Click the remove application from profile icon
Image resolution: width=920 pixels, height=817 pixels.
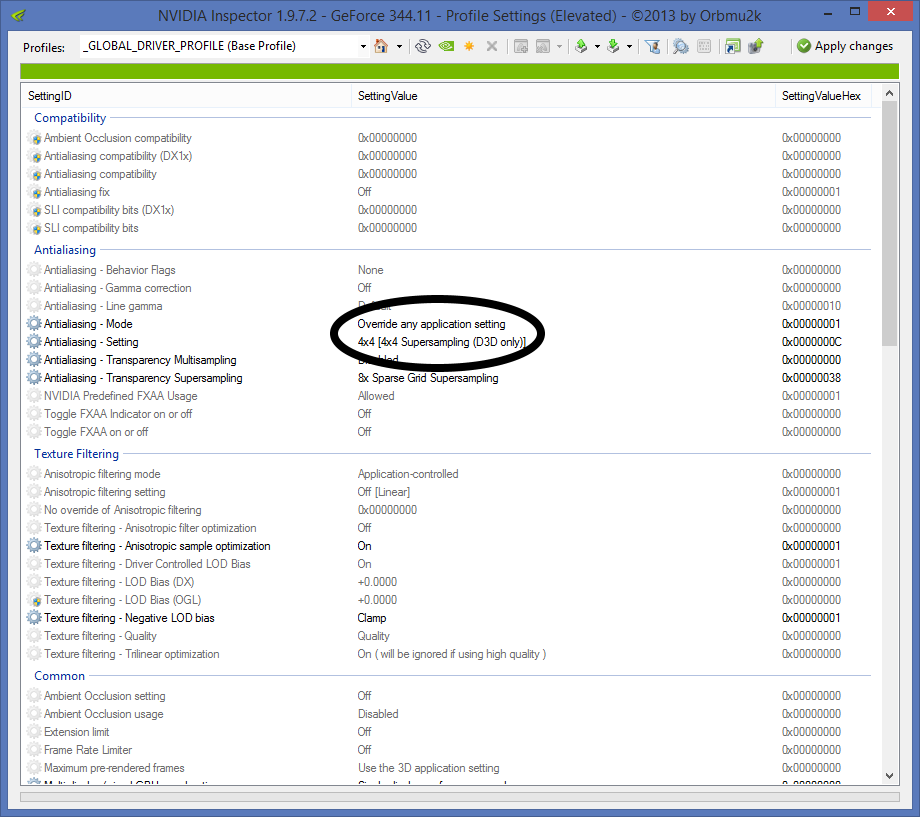[x=543, y=46]
